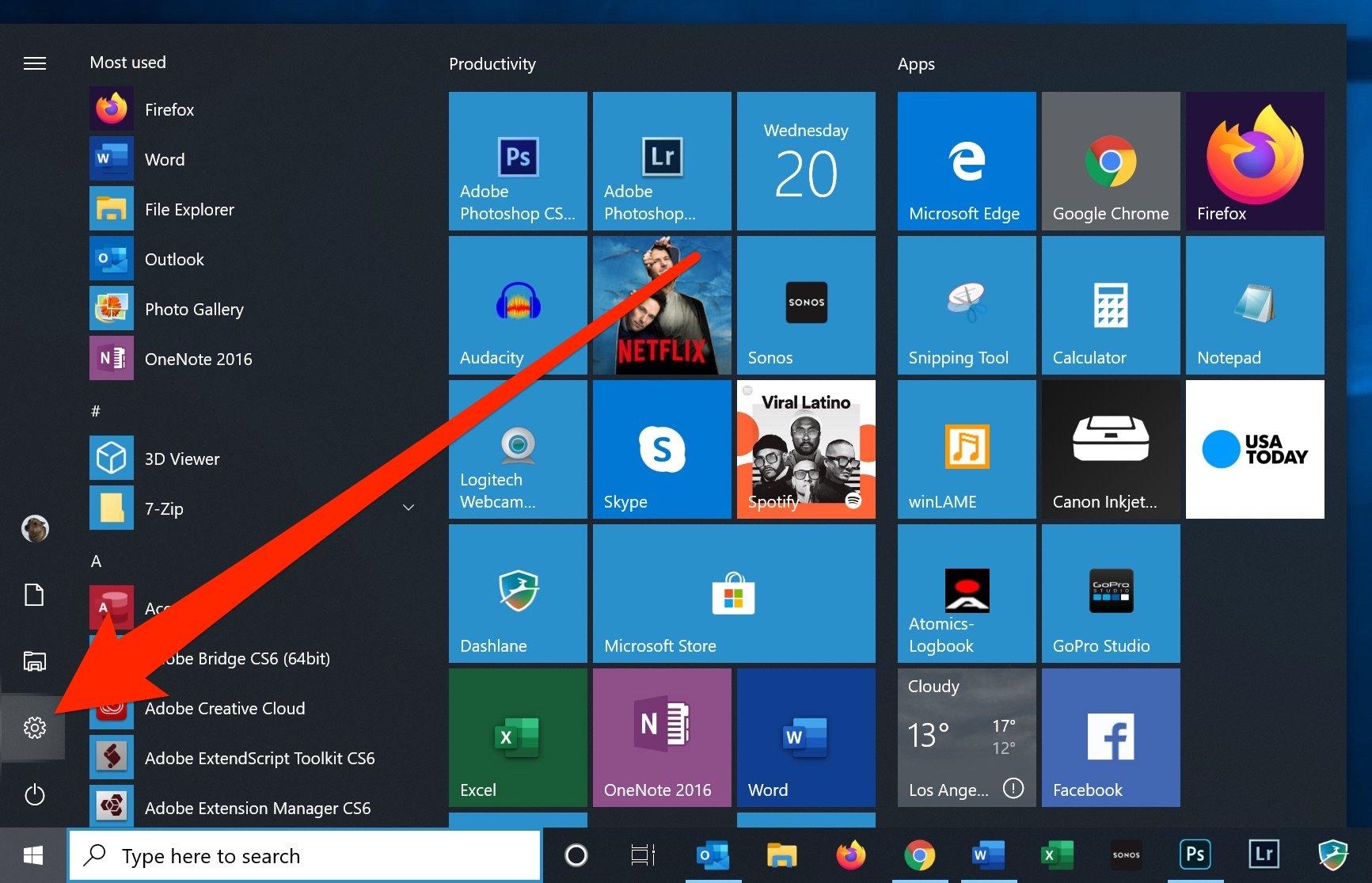Open the Documents icon in the sidebar
1372x883 pixels.
coord(34,595)
